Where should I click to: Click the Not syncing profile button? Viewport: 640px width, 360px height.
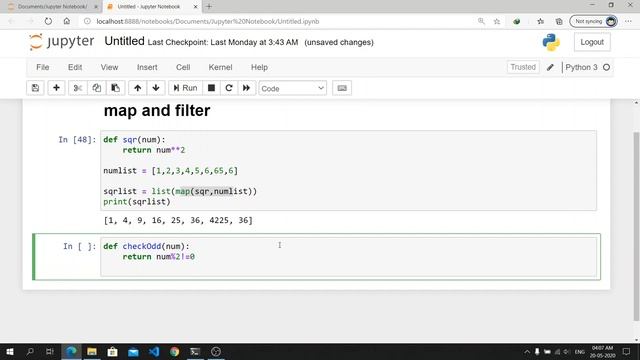[593, 21]
